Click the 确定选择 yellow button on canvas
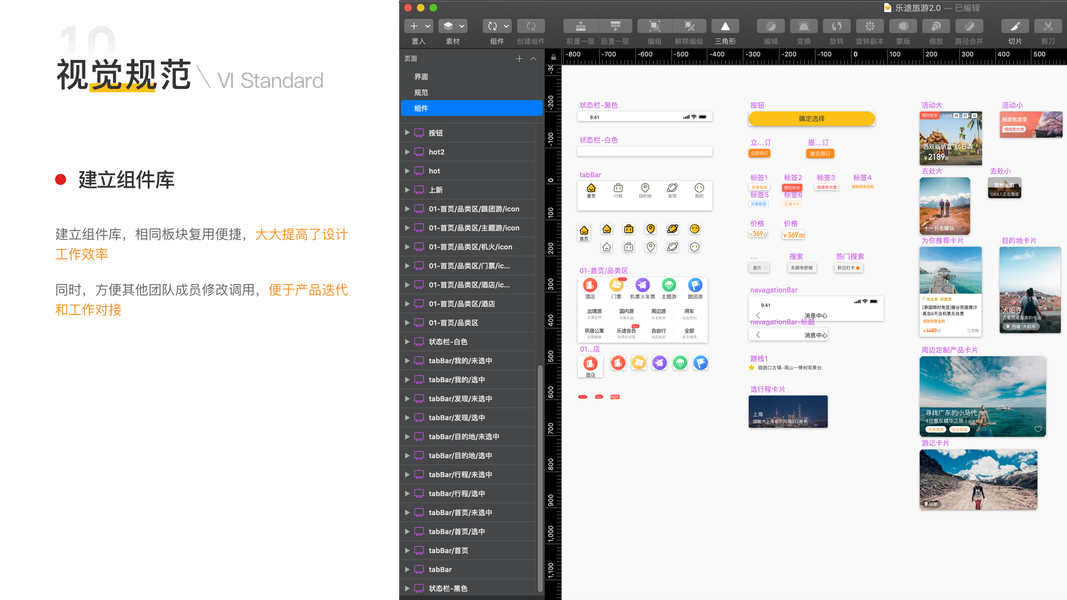Screen dimensions: 1067x600 (811, 118)
